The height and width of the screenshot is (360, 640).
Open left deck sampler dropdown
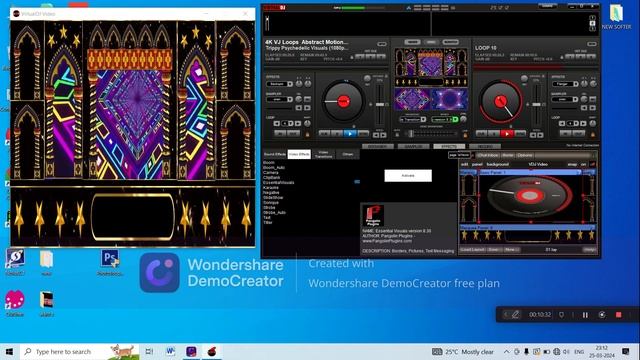[x=290, y=99]
